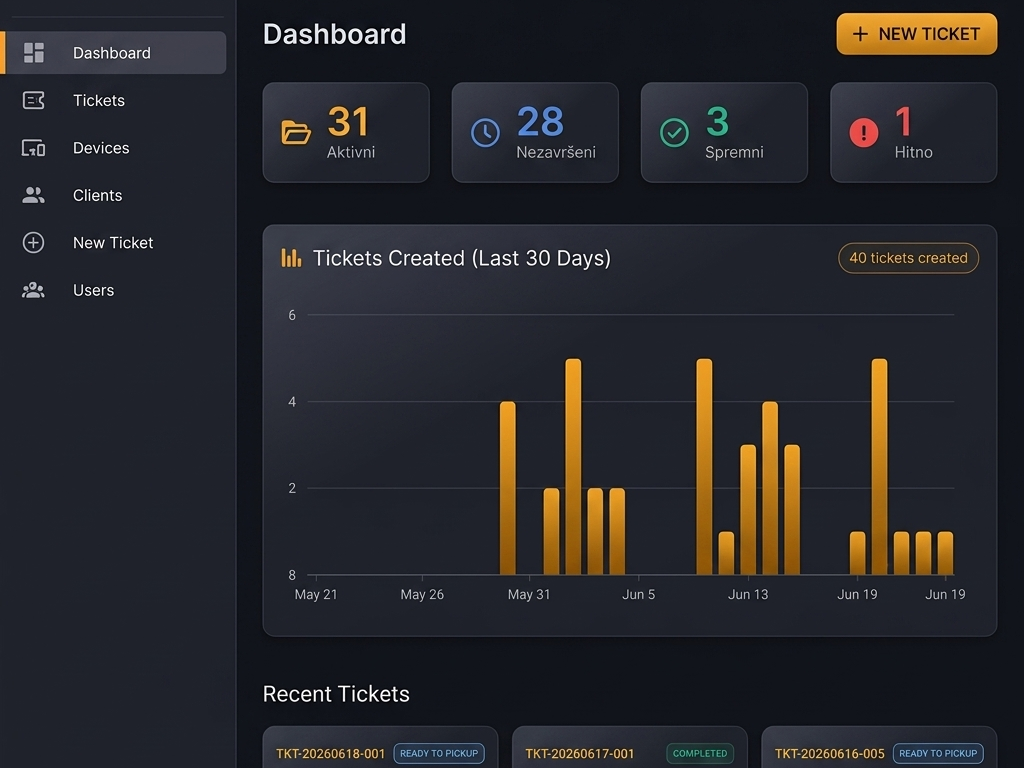
Task: Click the Tickets icon in sidebar
Action: coord(33,101)
